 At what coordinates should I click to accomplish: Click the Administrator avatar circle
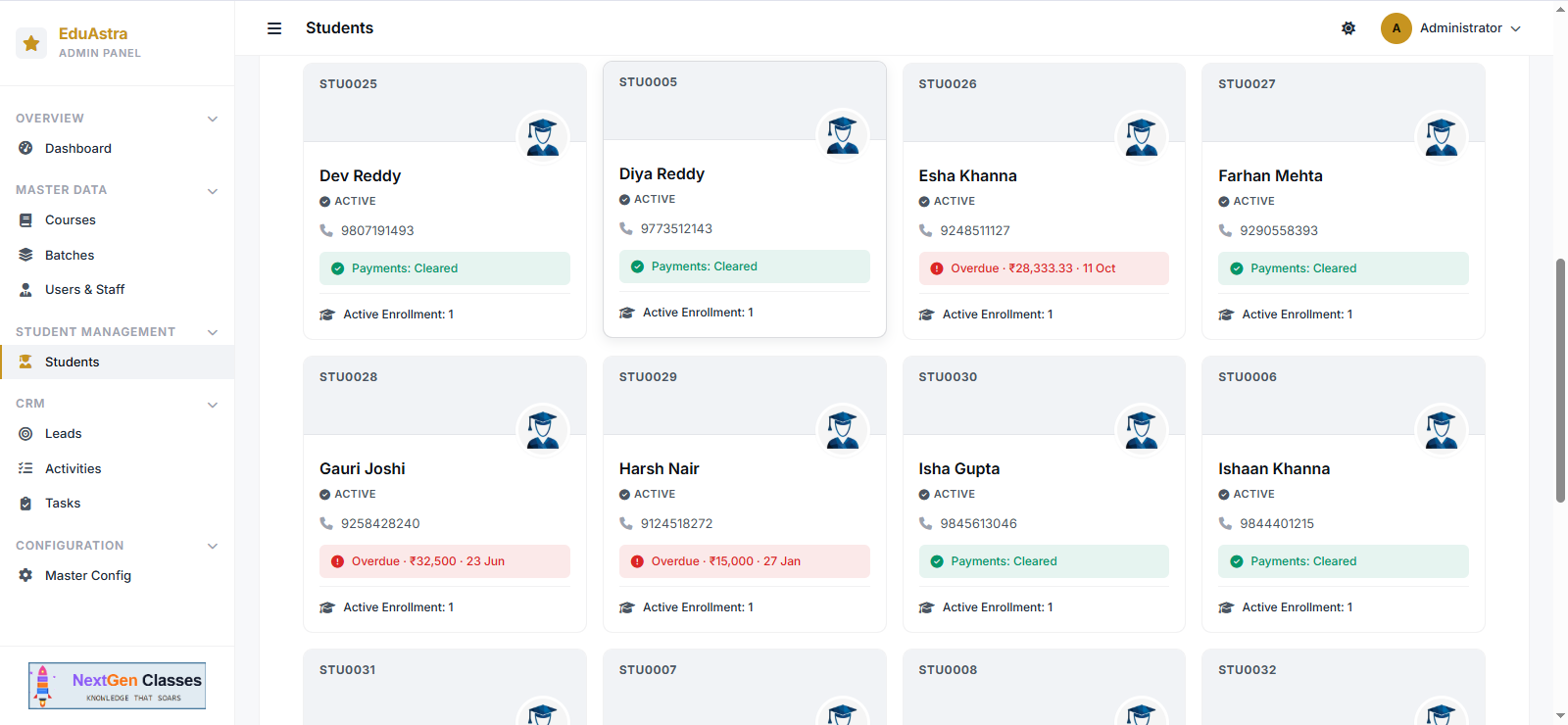point(1396,28)
